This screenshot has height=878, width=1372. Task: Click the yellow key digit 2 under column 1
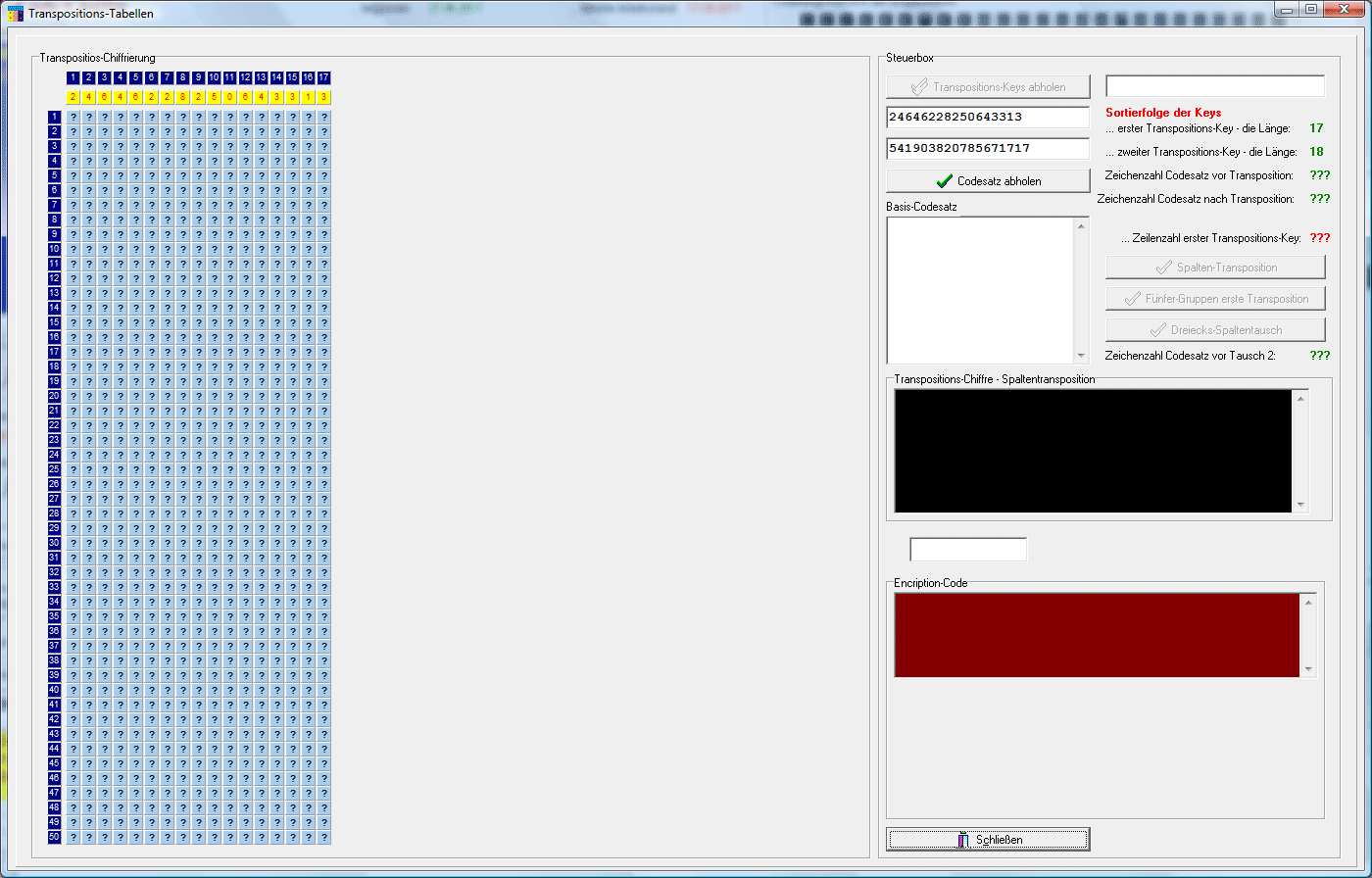point(73,97)
